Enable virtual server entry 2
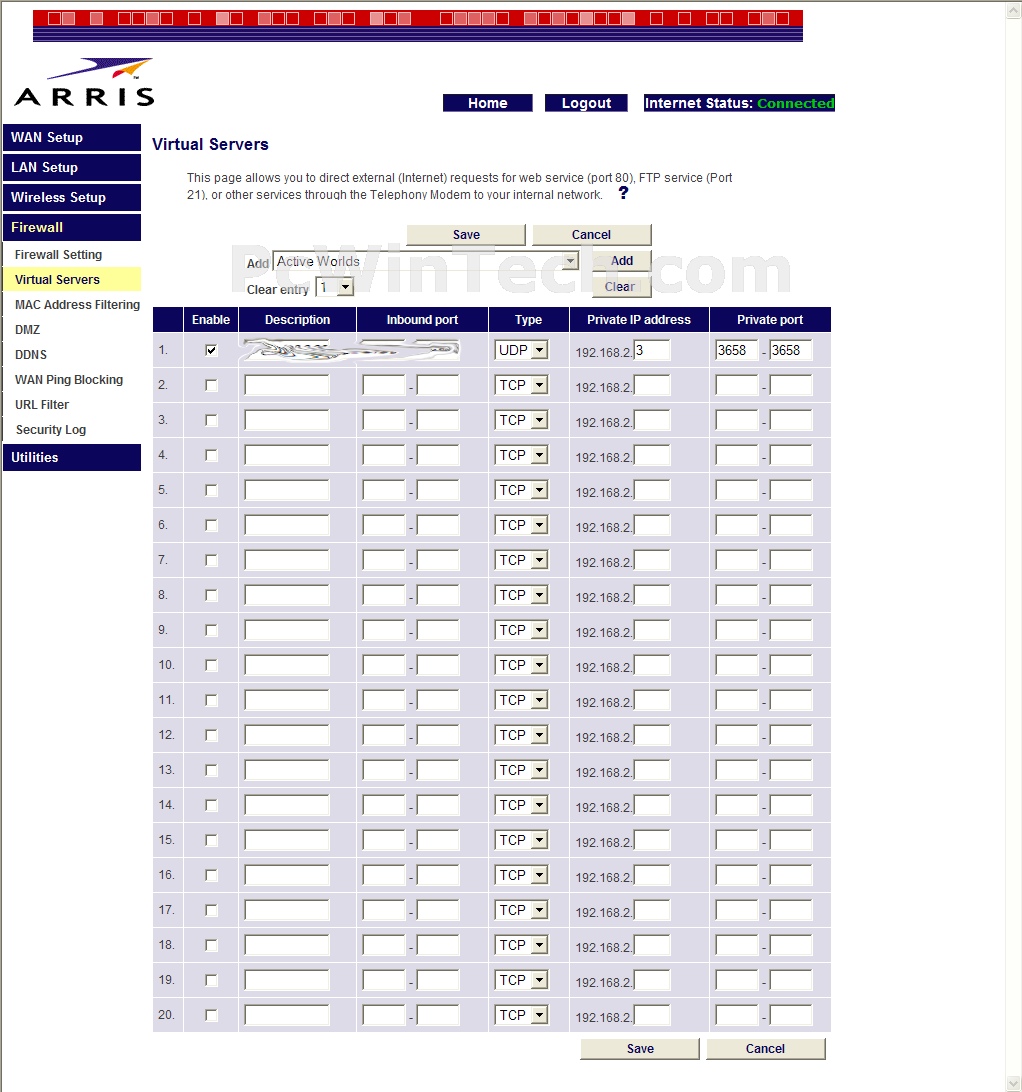 click(x=211, y=385)
